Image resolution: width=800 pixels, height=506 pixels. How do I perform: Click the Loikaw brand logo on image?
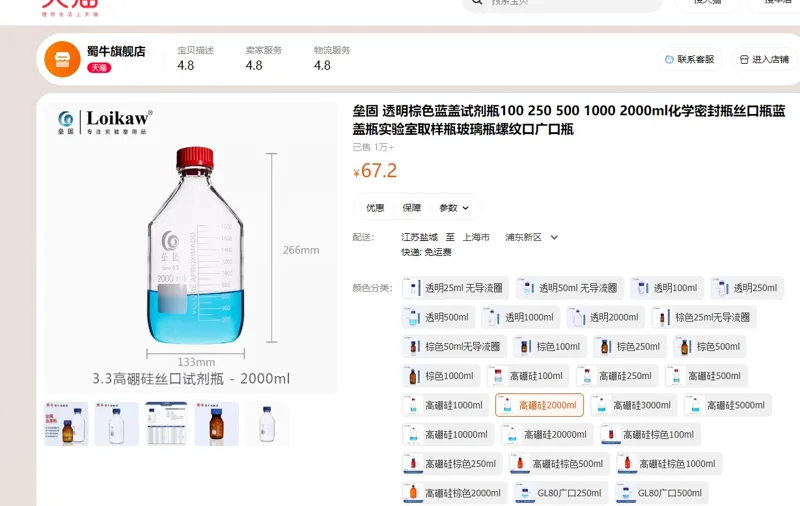click(x=105, y=121)
